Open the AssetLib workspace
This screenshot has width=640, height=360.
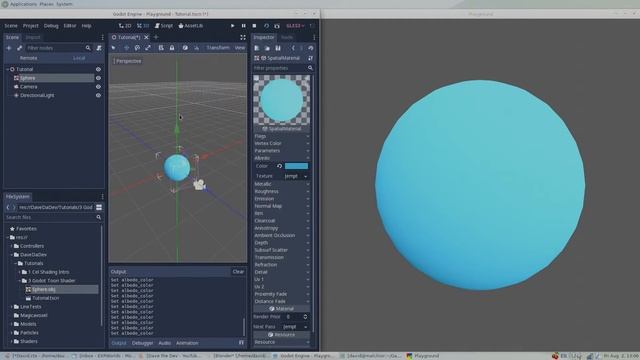coord(191,26)
